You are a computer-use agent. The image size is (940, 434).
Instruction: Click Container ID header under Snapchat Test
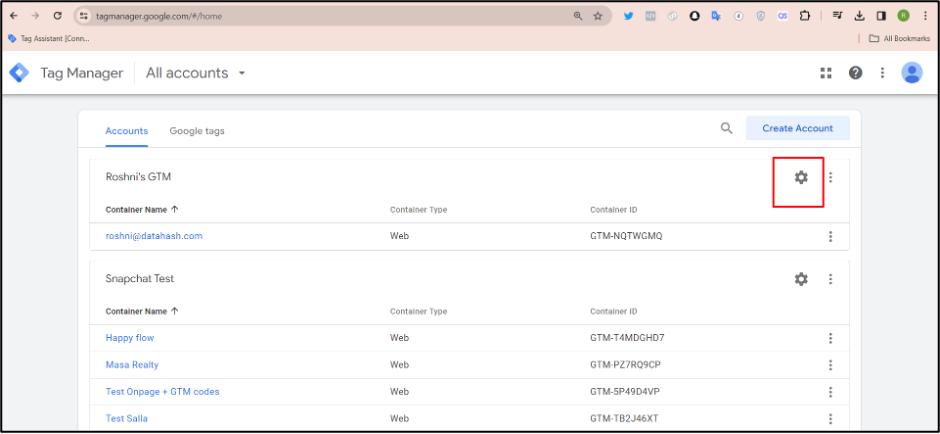point(613,312)
